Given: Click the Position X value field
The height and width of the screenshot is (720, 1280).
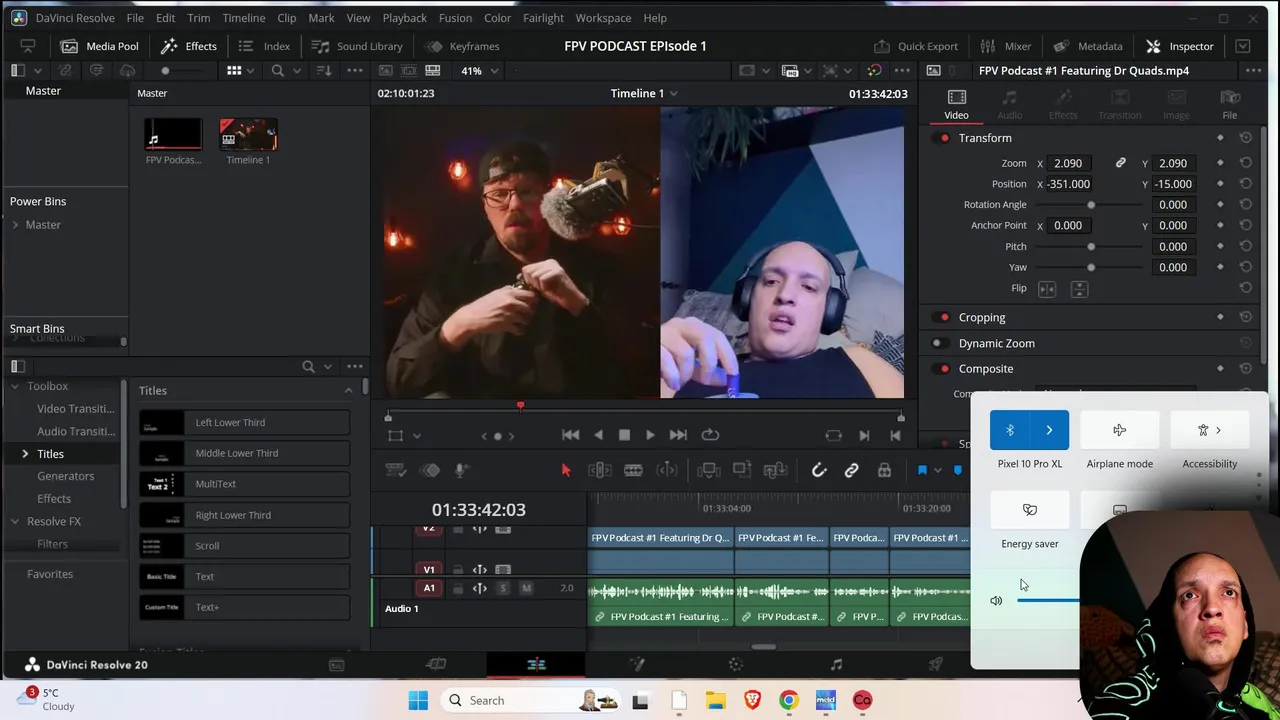Looking at the screenshot, I should (1070, 184).
